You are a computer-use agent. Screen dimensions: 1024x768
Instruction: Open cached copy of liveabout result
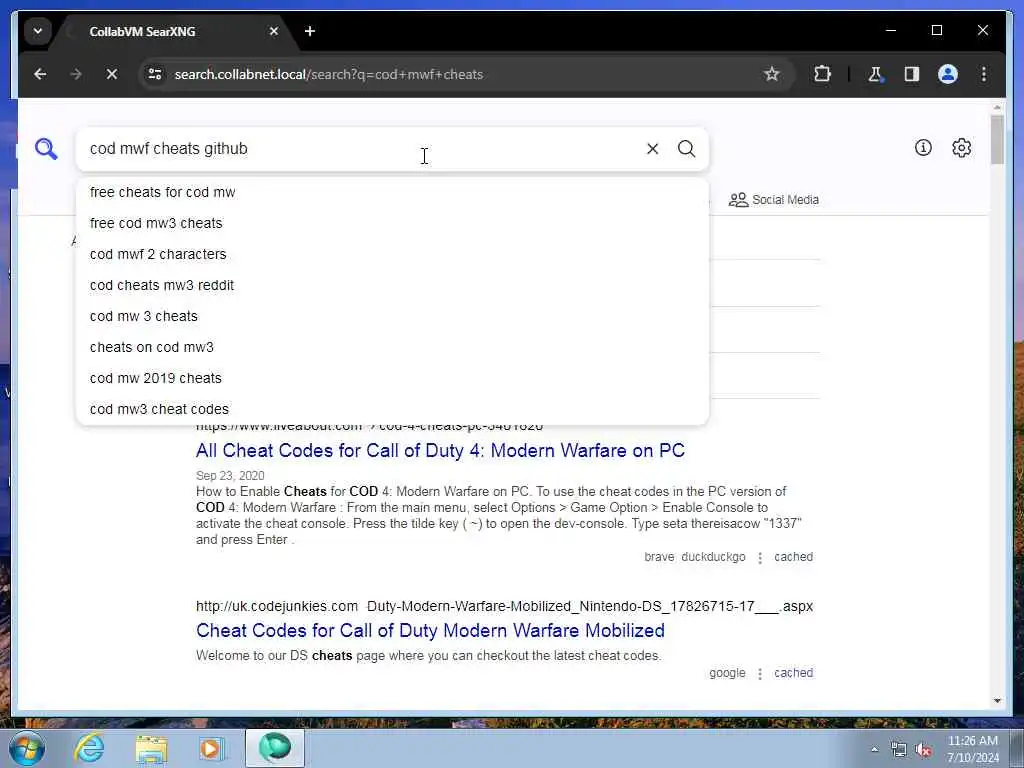click(x=793, y=557)
